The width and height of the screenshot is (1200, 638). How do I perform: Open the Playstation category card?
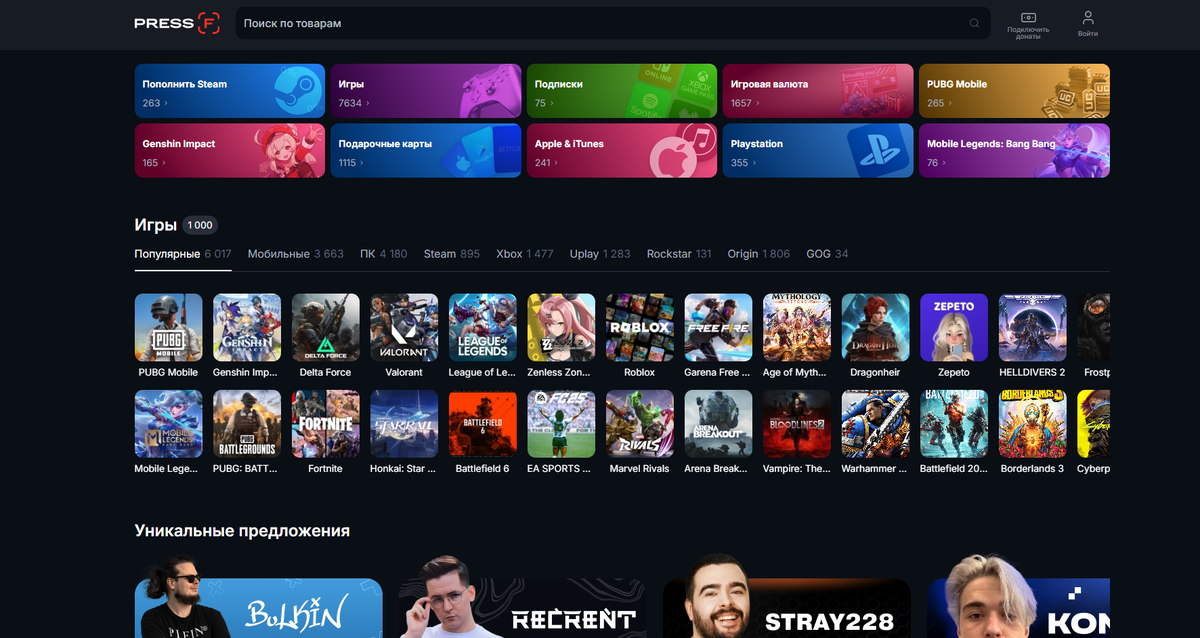(818, 150)
